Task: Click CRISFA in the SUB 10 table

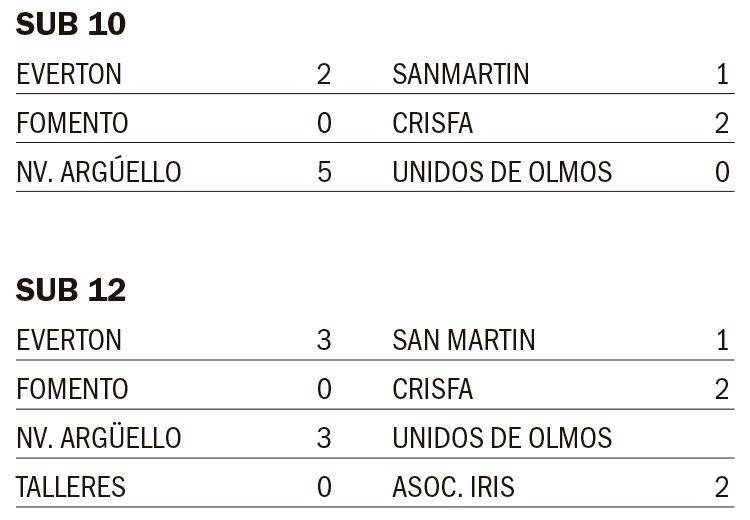Action: coord(433,123)
